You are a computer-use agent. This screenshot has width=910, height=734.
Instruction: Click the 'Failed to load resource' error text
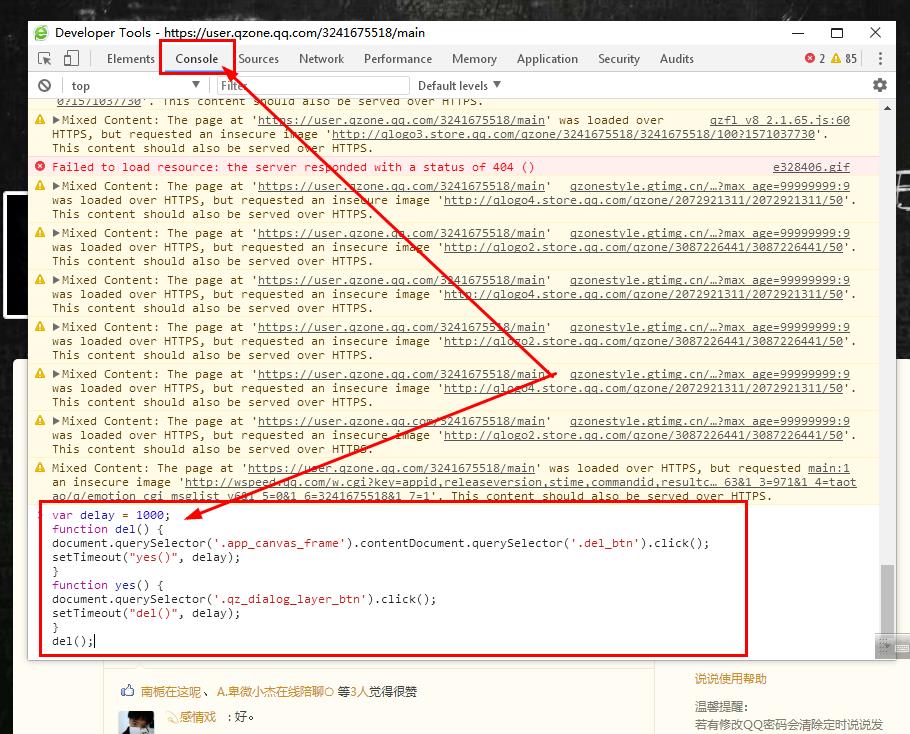293,167
